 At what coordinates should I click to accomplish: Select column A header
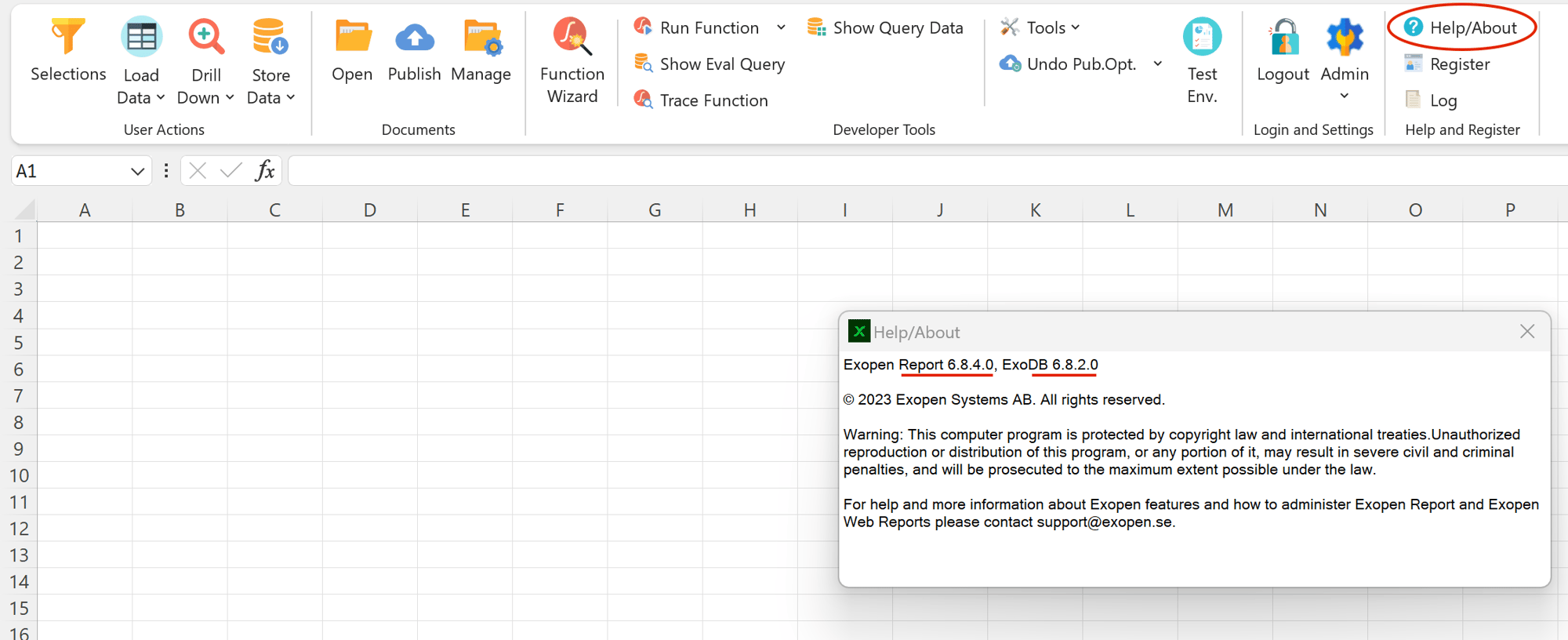[85, 210]
